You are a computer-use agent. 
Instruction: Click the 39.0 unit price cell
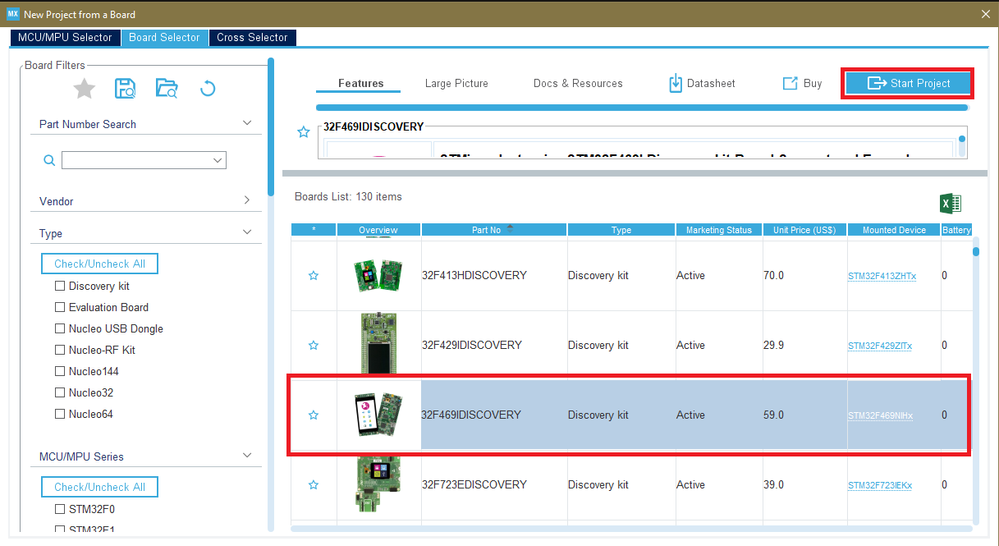click(x=805, y=485)
